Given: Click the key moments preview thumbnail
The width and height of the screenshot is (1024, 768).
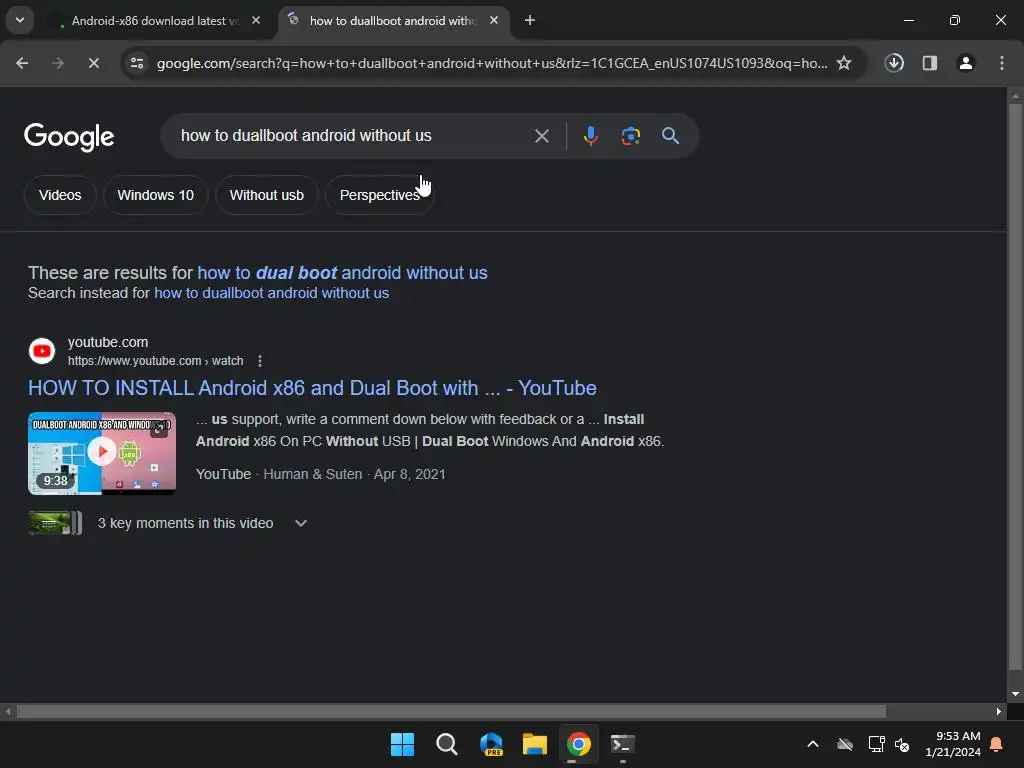Looking at the screenshot, I should pyautogui.click(x=55, y=523).
